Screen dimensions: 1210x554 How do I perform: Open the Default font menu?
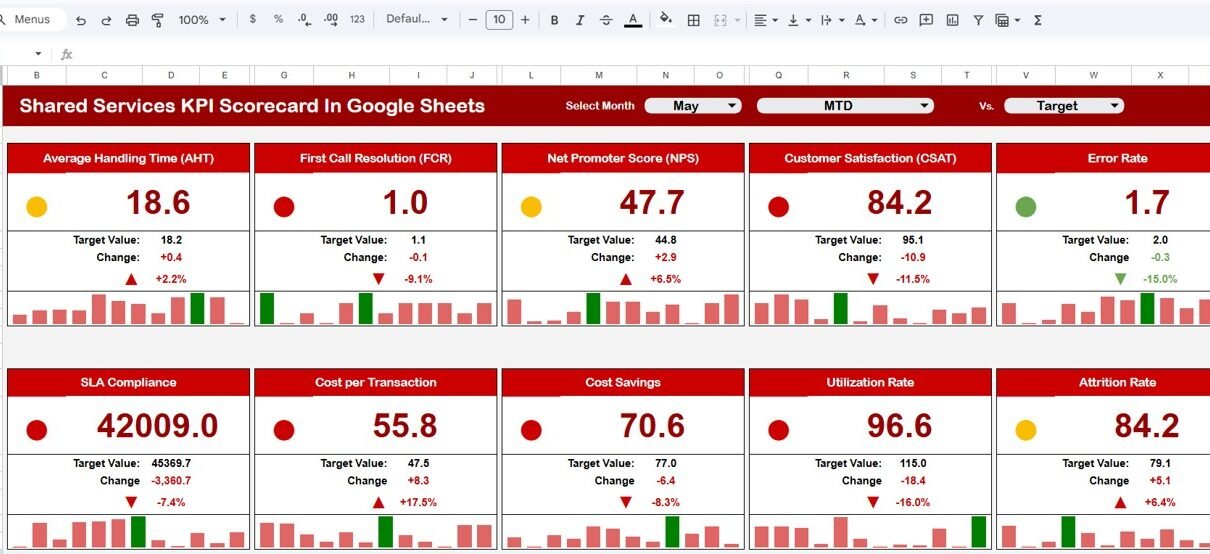coord(417,20)
